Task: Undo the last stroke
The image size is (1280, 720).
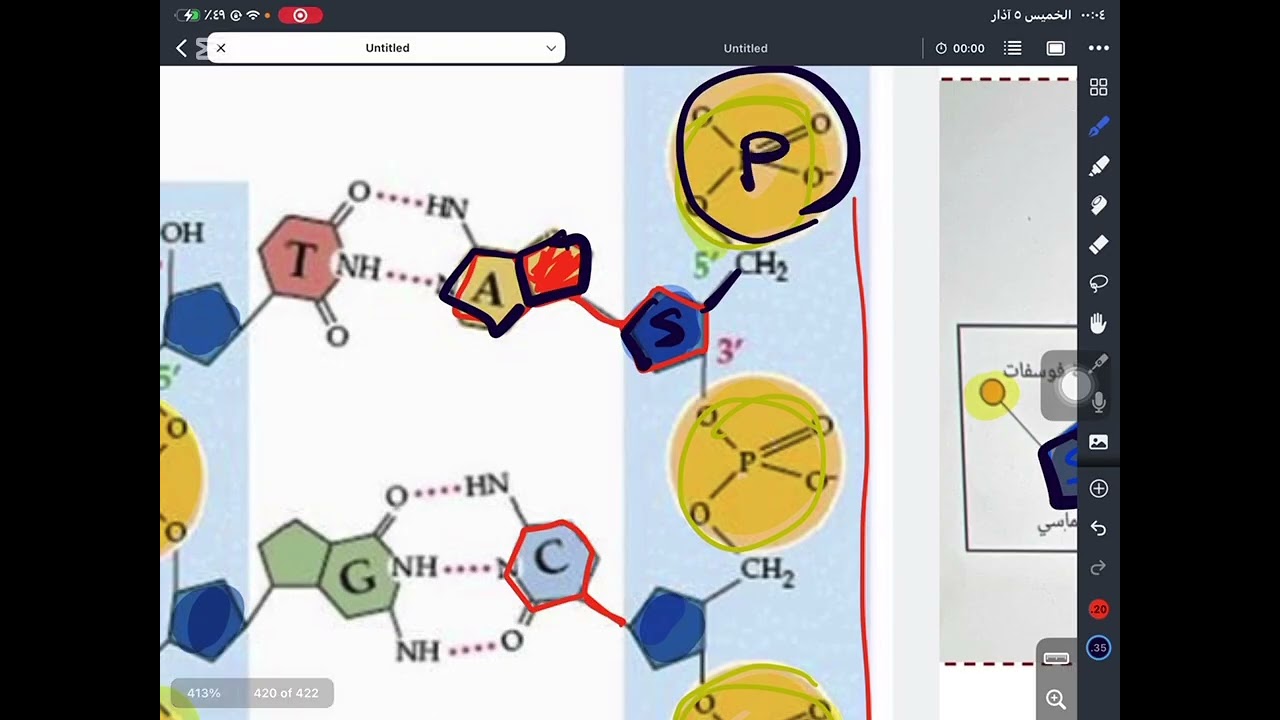Action: tap(1098, 528)
